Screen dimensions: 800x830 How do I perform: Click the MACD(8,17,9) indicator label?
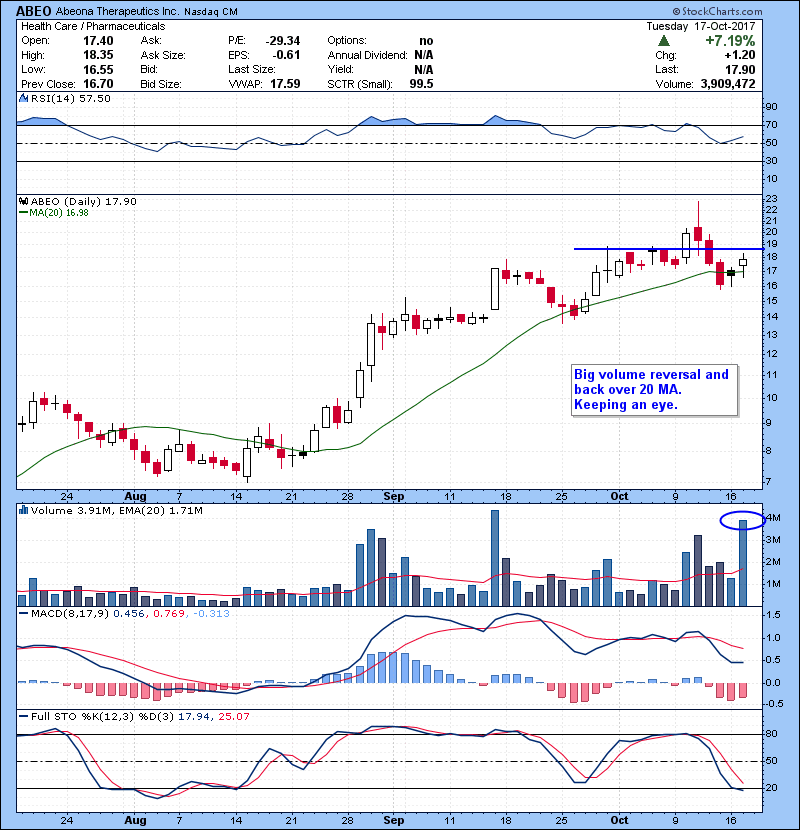[70, 614]
